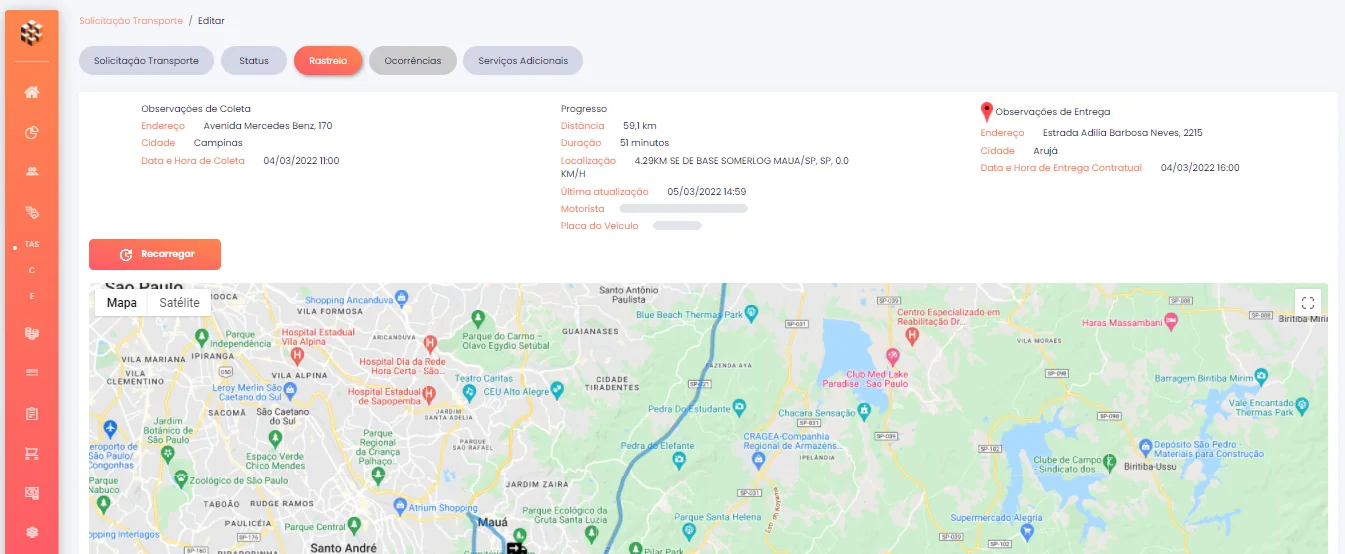The width and height of the screenshot is (1345, 554).
Task: Follow the Solicitação Transporte breadcrumb link
Action: 131,20
